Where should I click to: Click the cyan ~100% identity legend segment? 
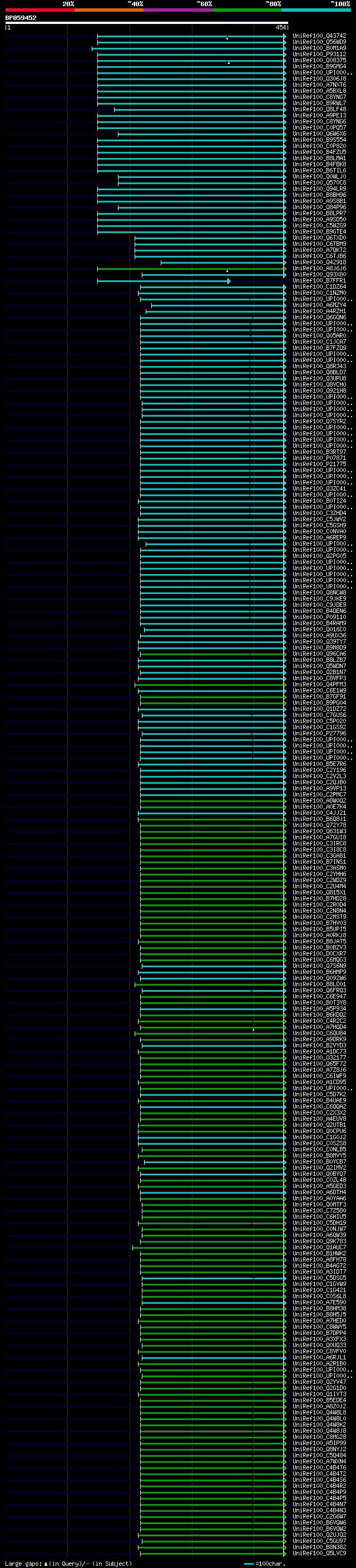coord(316,11)
